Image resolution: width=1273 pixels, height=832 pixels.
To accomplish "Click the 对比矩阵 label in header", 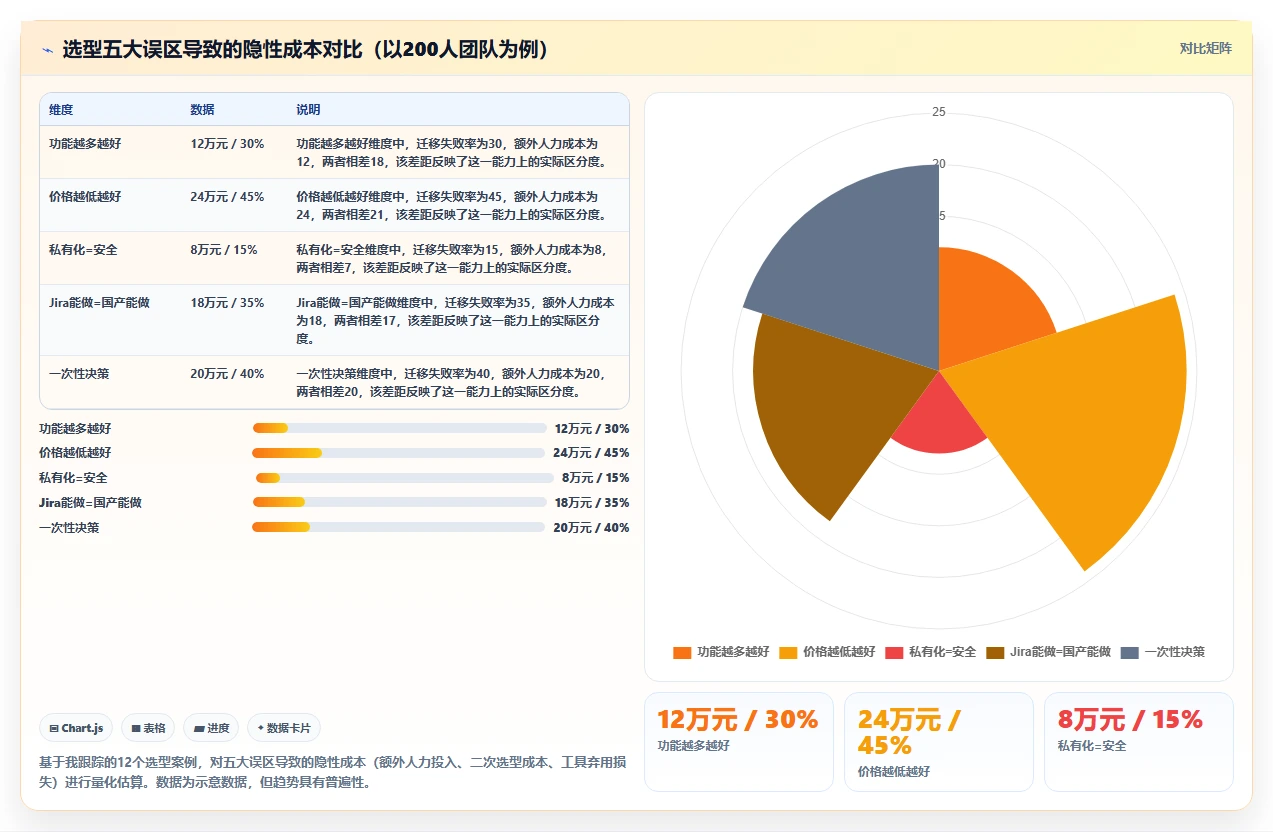I will (1205, 48).
